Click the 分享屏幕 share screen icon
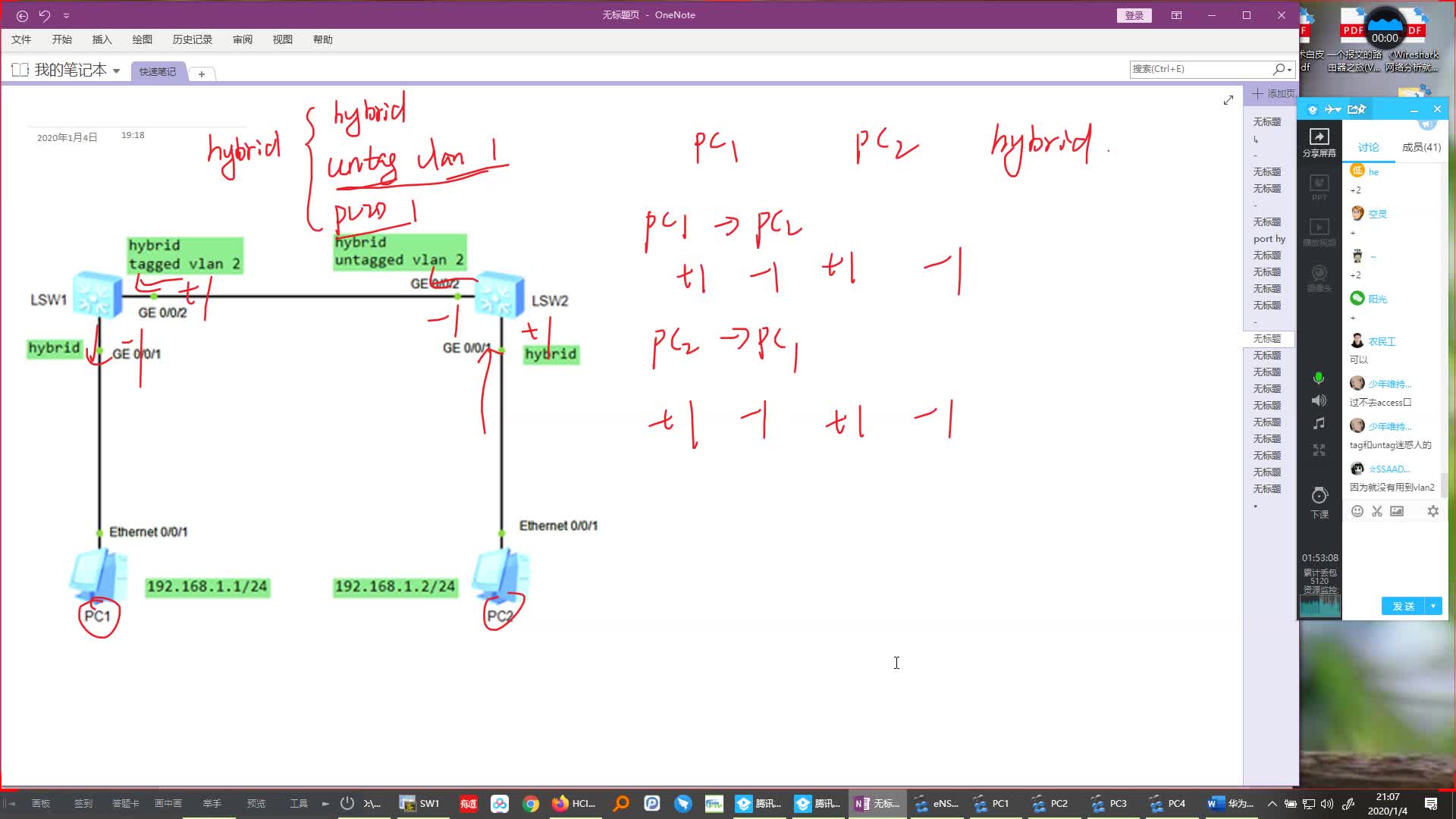This screenshot has width=1456, height=819. pyautogui.click(x=1319, y=141)
